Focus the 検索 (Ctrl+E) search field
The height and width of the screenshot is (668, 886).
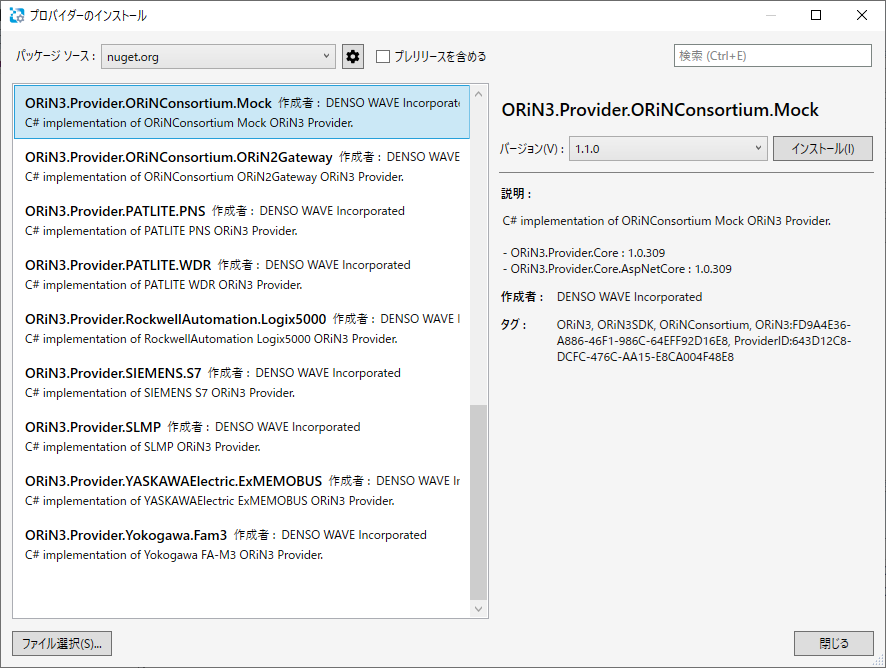click(772, 55)
